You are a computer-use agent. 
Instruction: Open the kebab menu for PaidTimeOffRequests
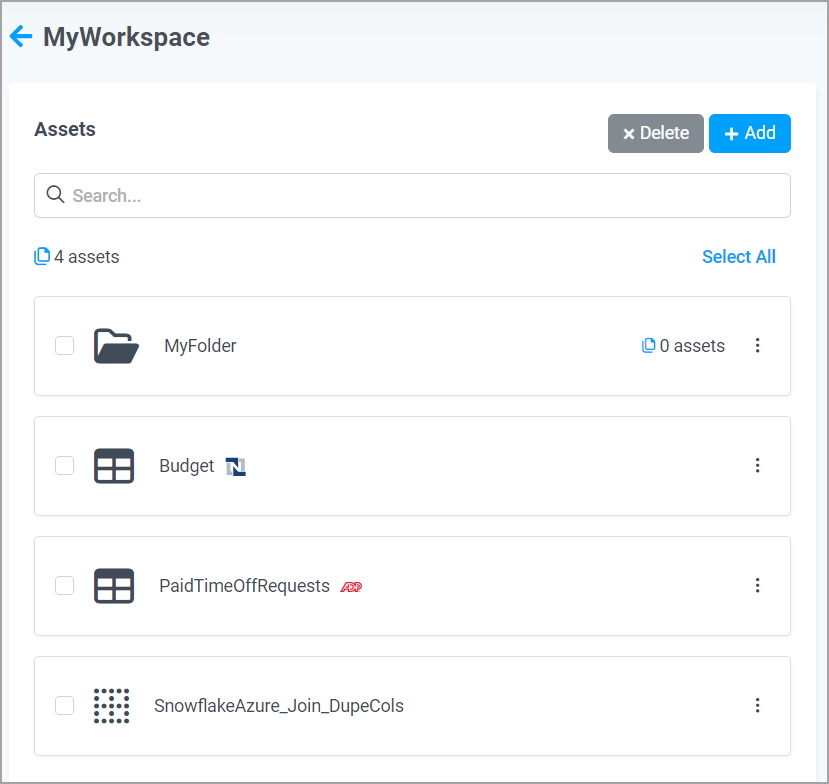point(758,585)
